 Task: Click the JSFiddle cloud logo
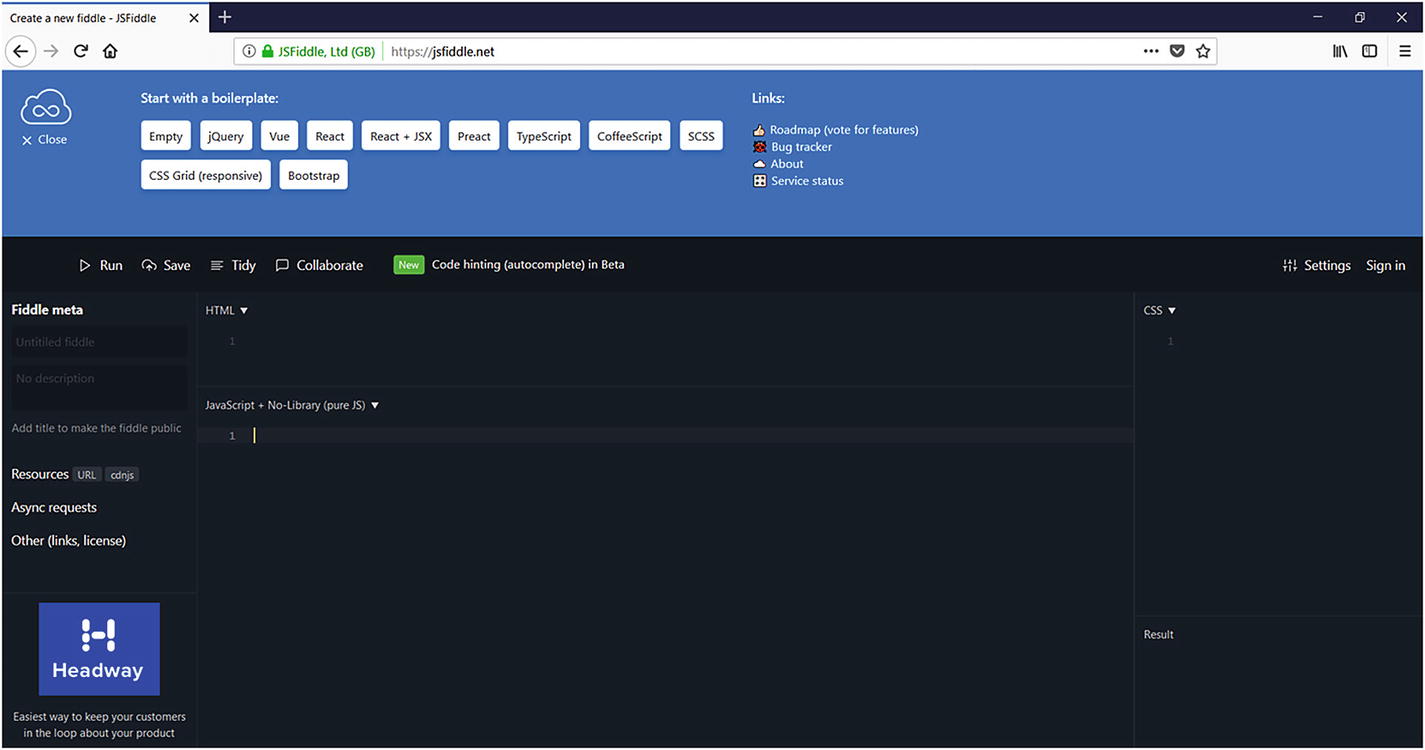tap(46, 107)
